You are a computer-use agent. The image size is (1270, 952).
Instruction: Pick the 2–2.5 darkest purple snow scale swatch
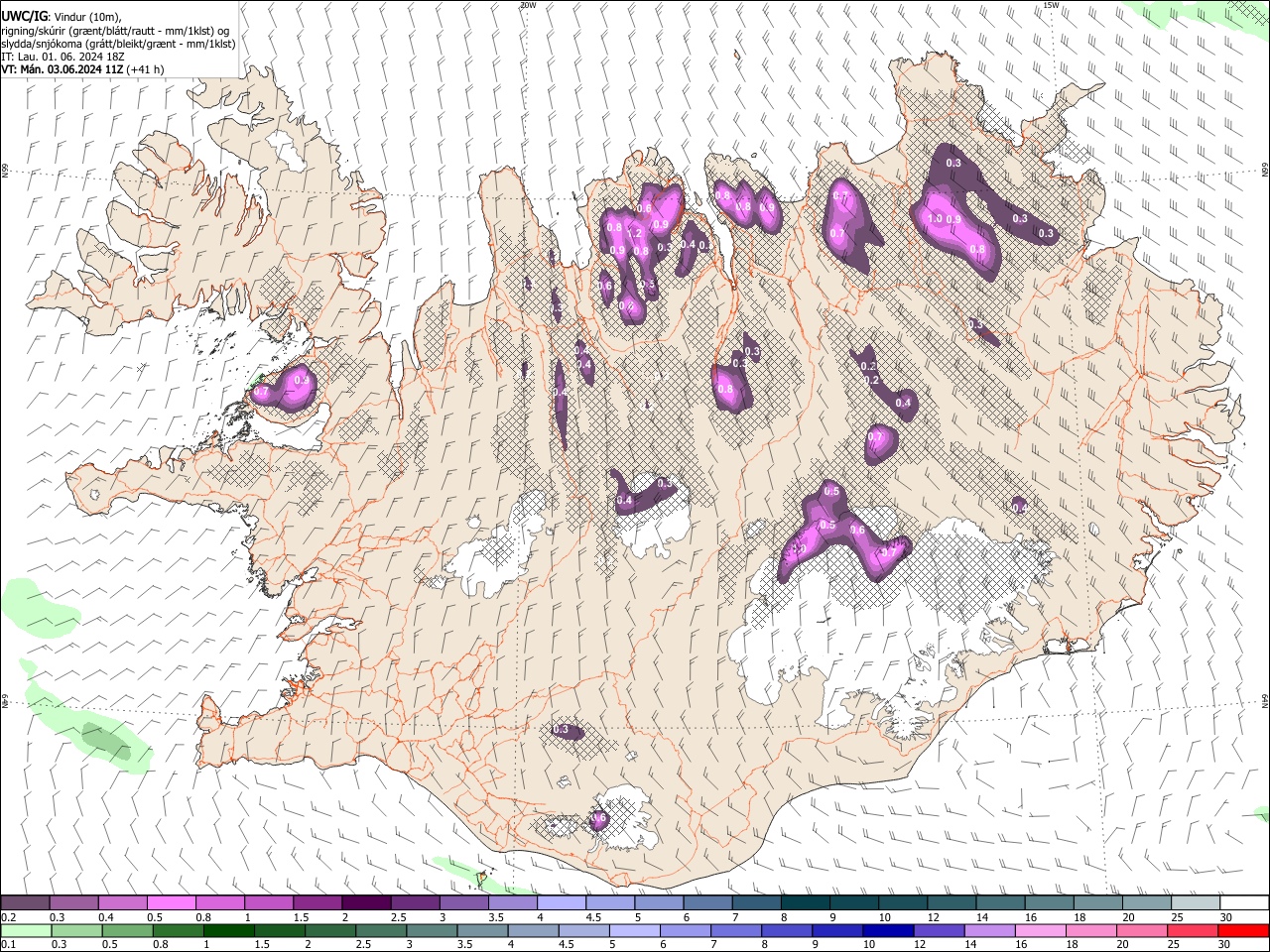click(x=366, y=903)
